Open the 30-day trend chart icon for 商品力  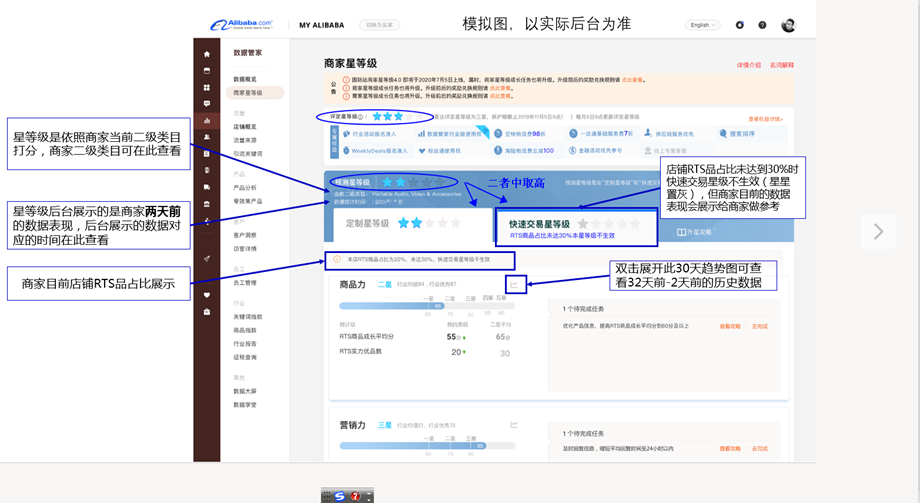[515, 285]
